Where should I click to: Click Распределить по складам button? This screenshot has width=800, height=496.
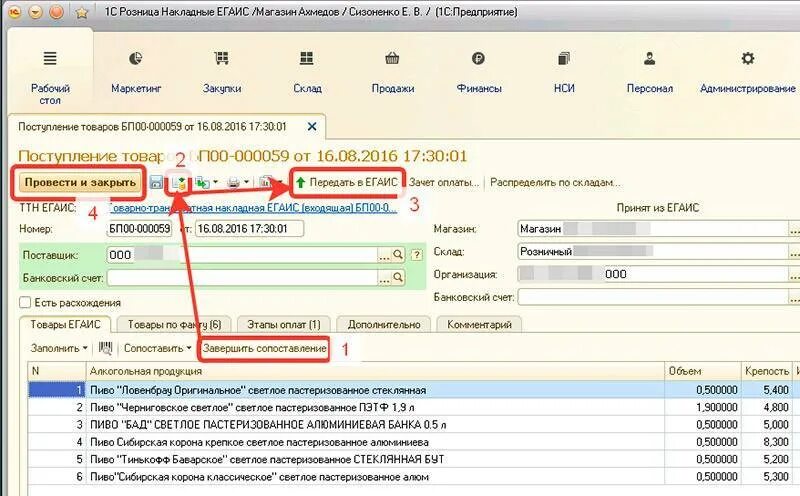coord(555,182)
